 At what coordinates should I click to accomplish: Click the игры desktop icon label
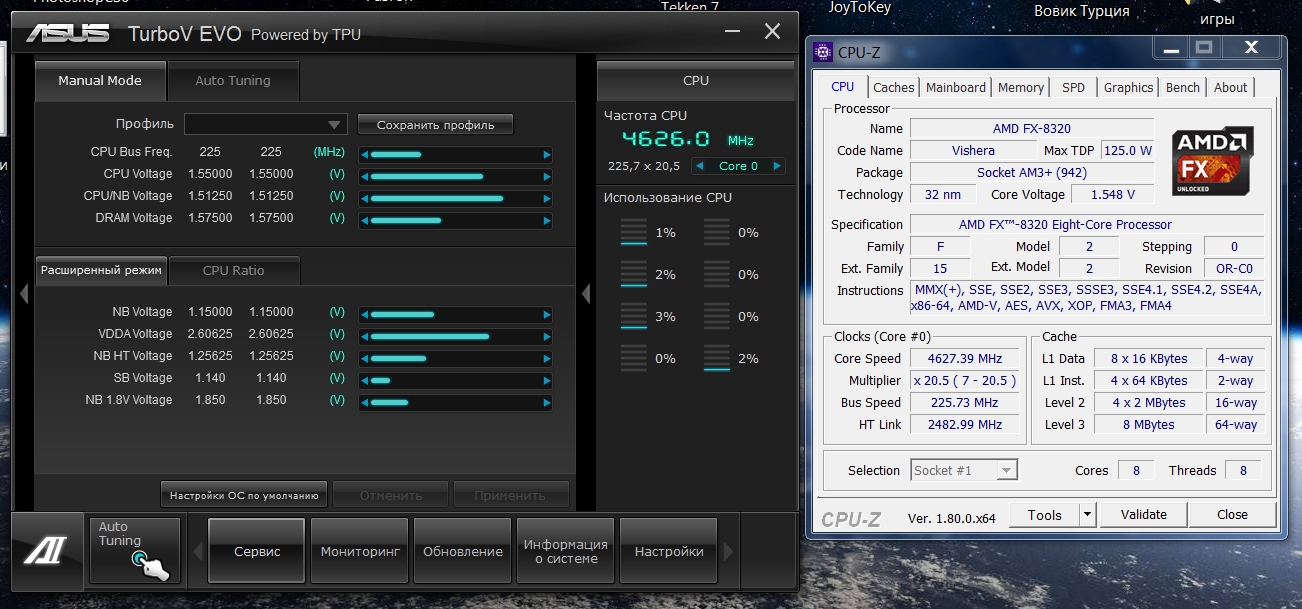click(x=1217, y=18)
